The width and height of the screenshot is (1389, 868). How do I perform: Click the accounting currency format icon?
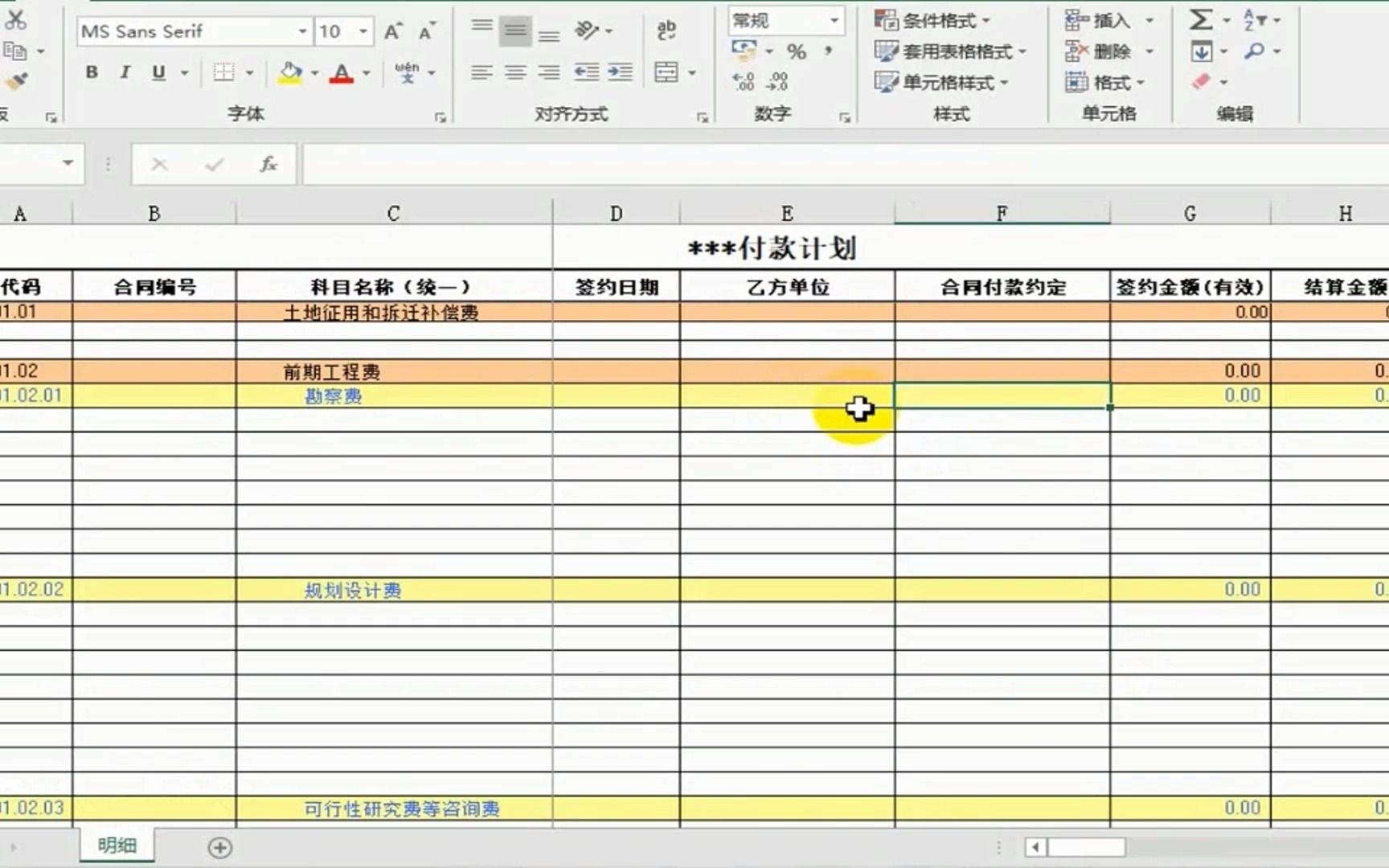744,51
